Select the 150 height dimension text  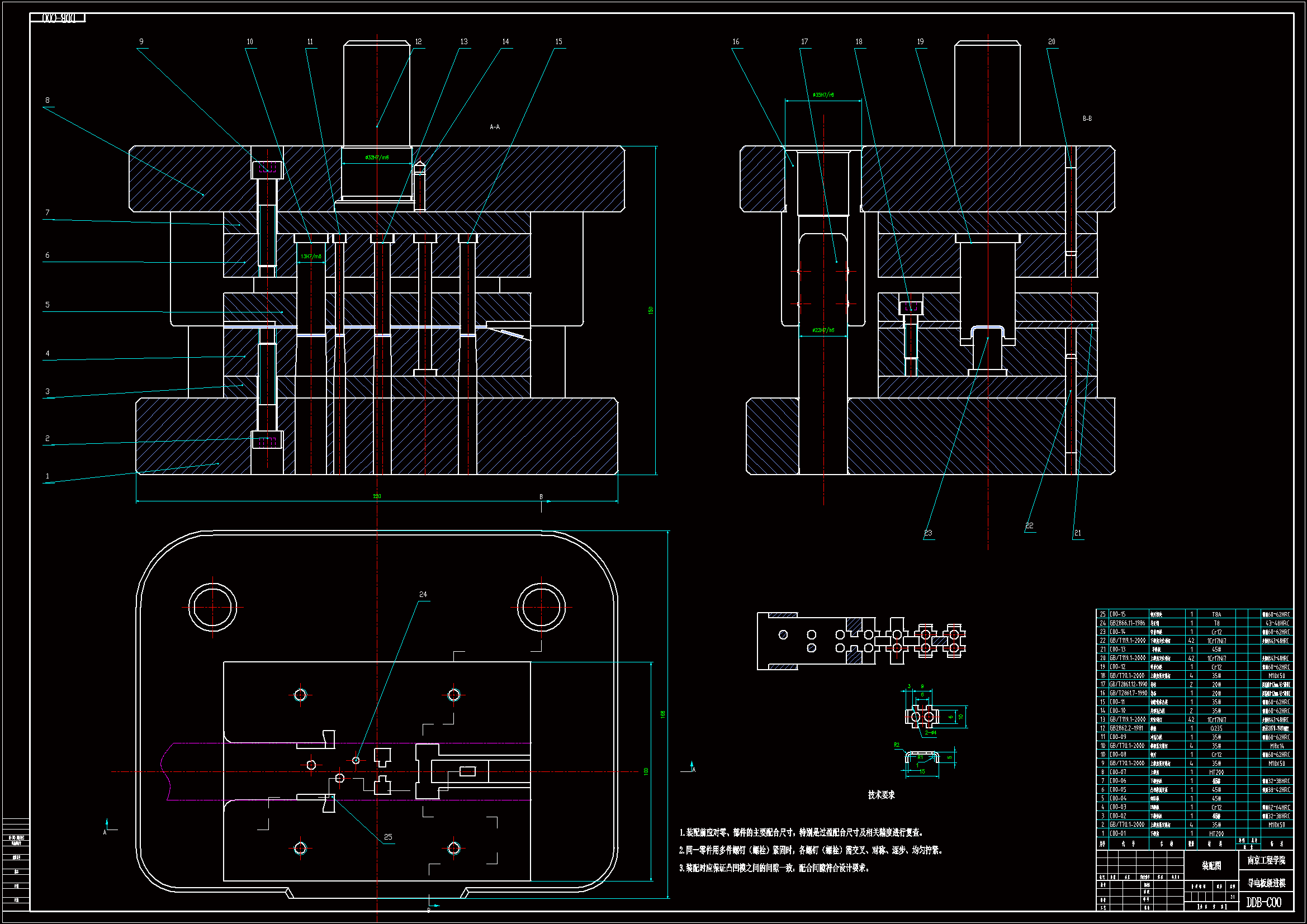[650, 310]
